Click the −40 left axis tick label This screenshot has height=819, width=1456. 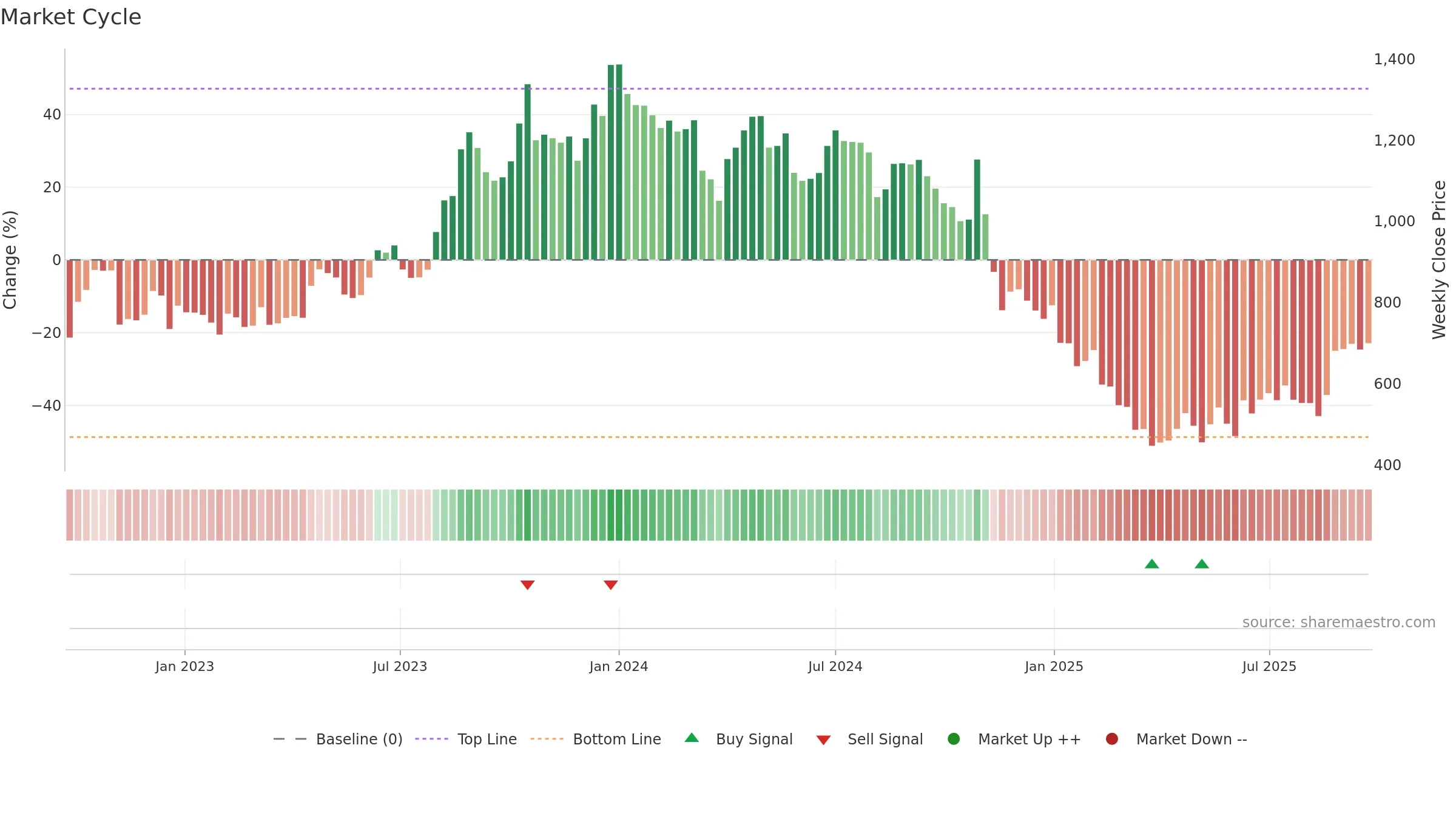coord(47,406)
